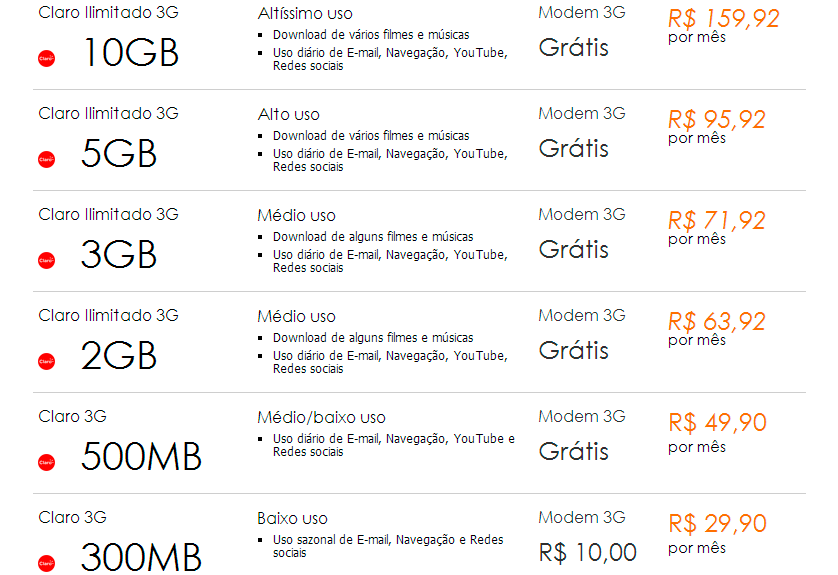Click the Claro logo beside the 10GB plan
This screenshot has height=575, width=838.
point(46,58)
